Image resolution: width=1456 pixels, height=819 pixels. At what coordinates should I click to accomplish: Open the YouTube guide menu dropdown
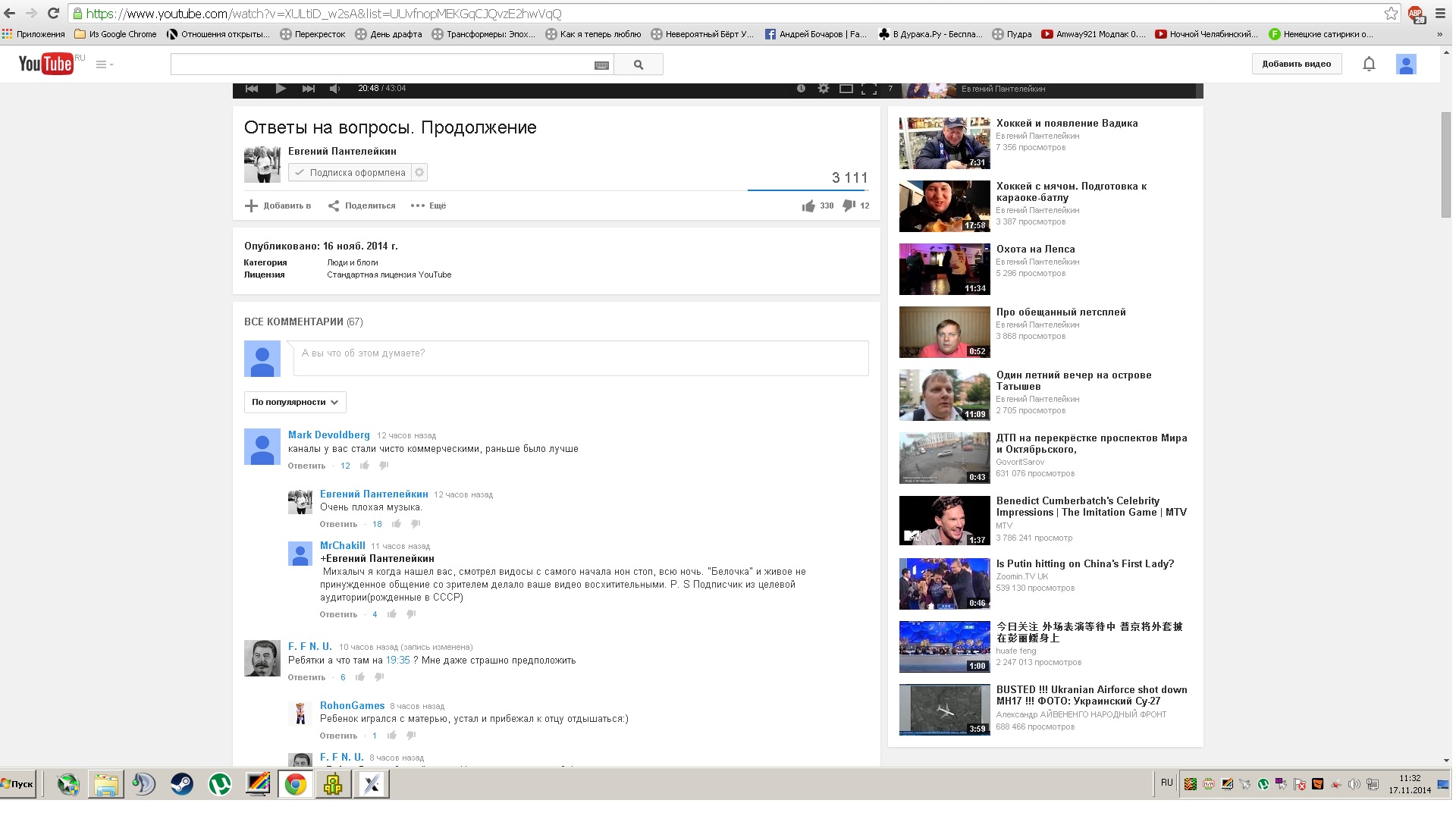point(105,64)
